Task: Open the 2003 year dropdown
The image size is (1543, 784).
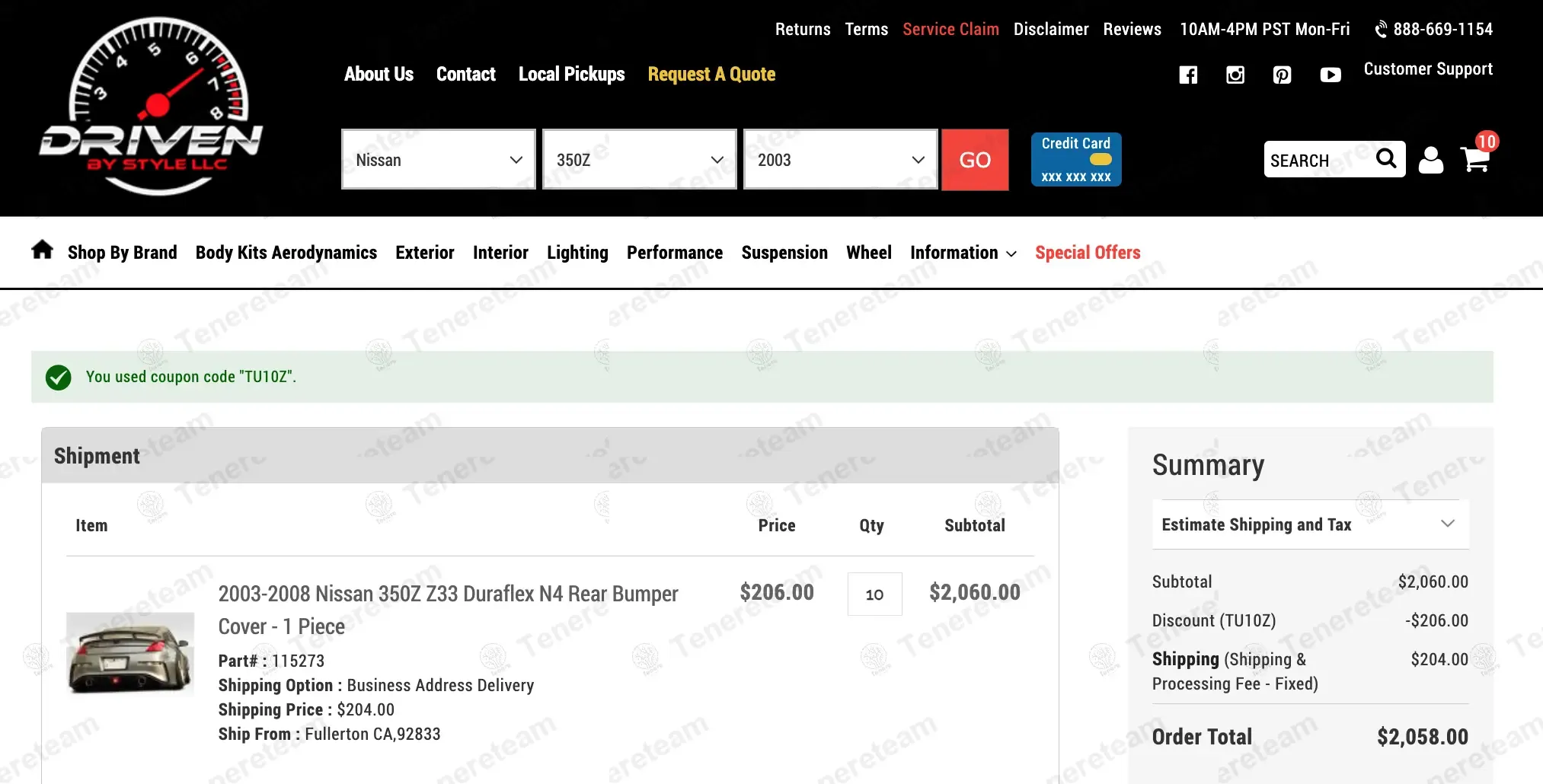Action: (x=841, y=160)
